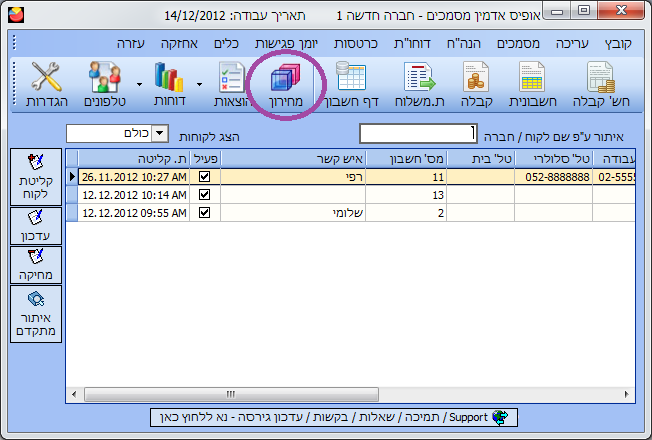Open the קבלה receipt icon
Image resolution: width=652 pixels, height=440 pixels.
[x=477, y=85]
